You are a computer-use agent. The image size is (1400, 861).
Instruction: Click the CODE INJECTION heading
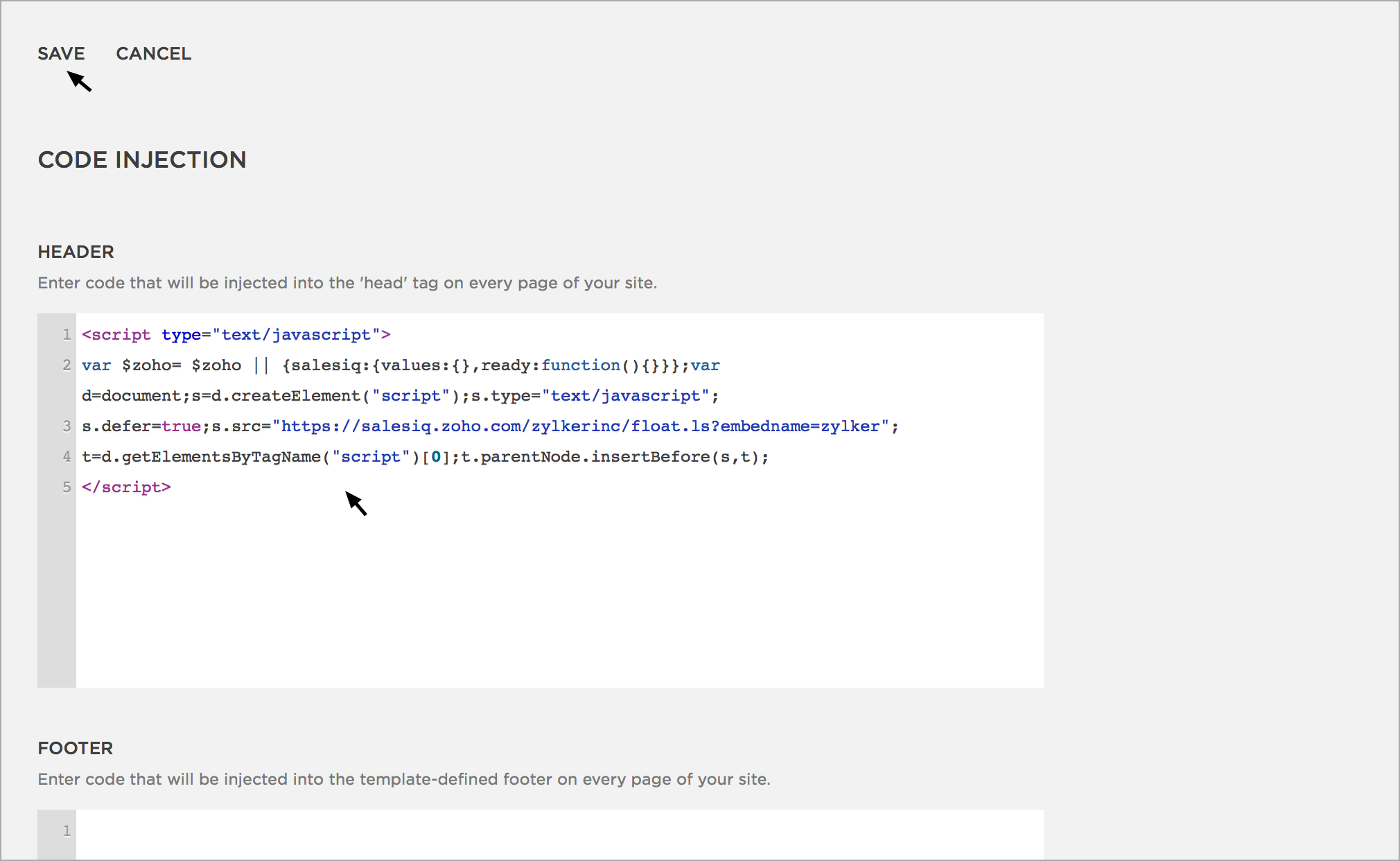coord(142,159)
